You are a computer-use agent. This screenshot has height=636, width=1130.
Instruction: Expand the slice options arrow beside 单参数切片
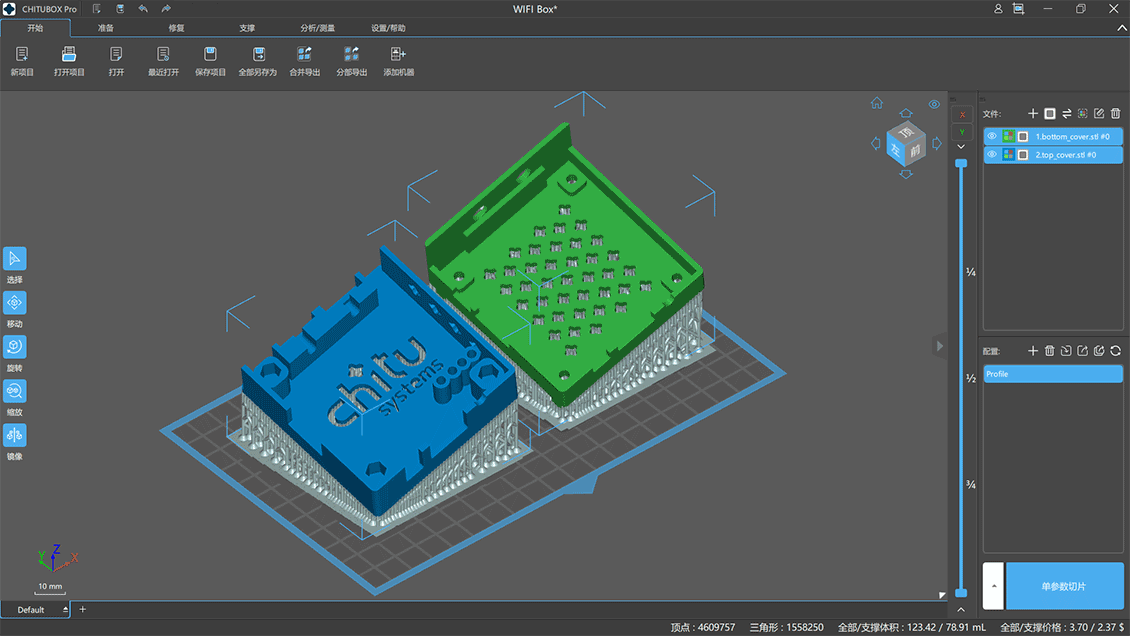tap(993, 586)
